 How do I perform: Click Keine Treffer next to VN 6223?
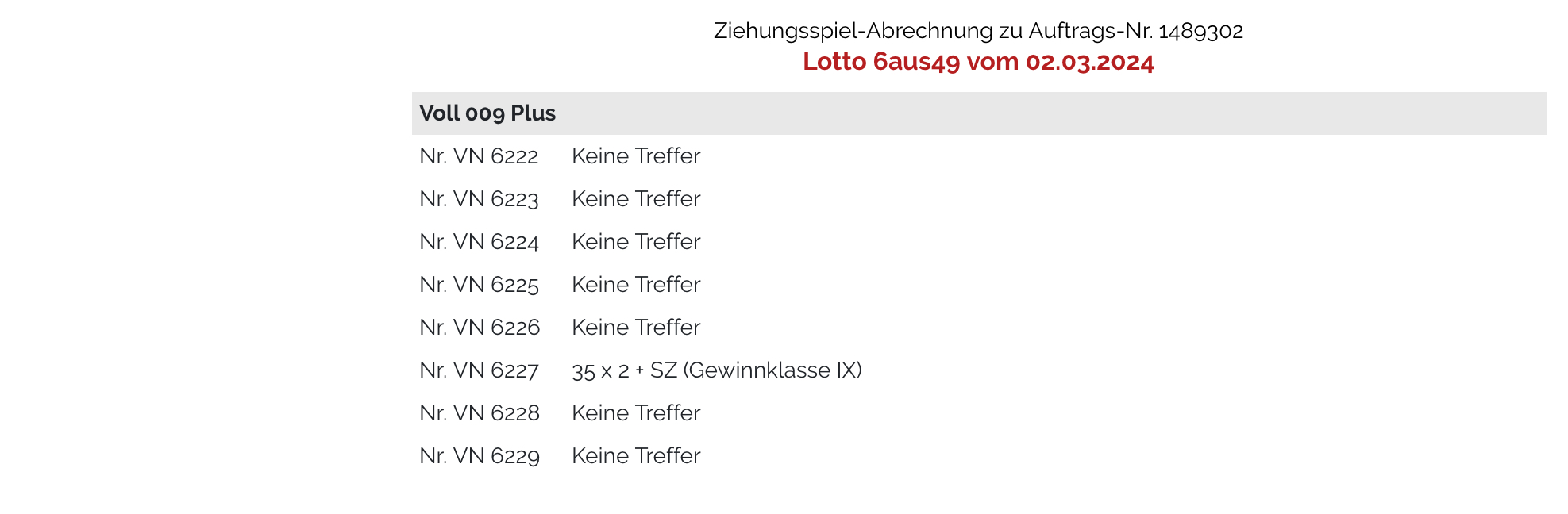[x=636, y=199]
